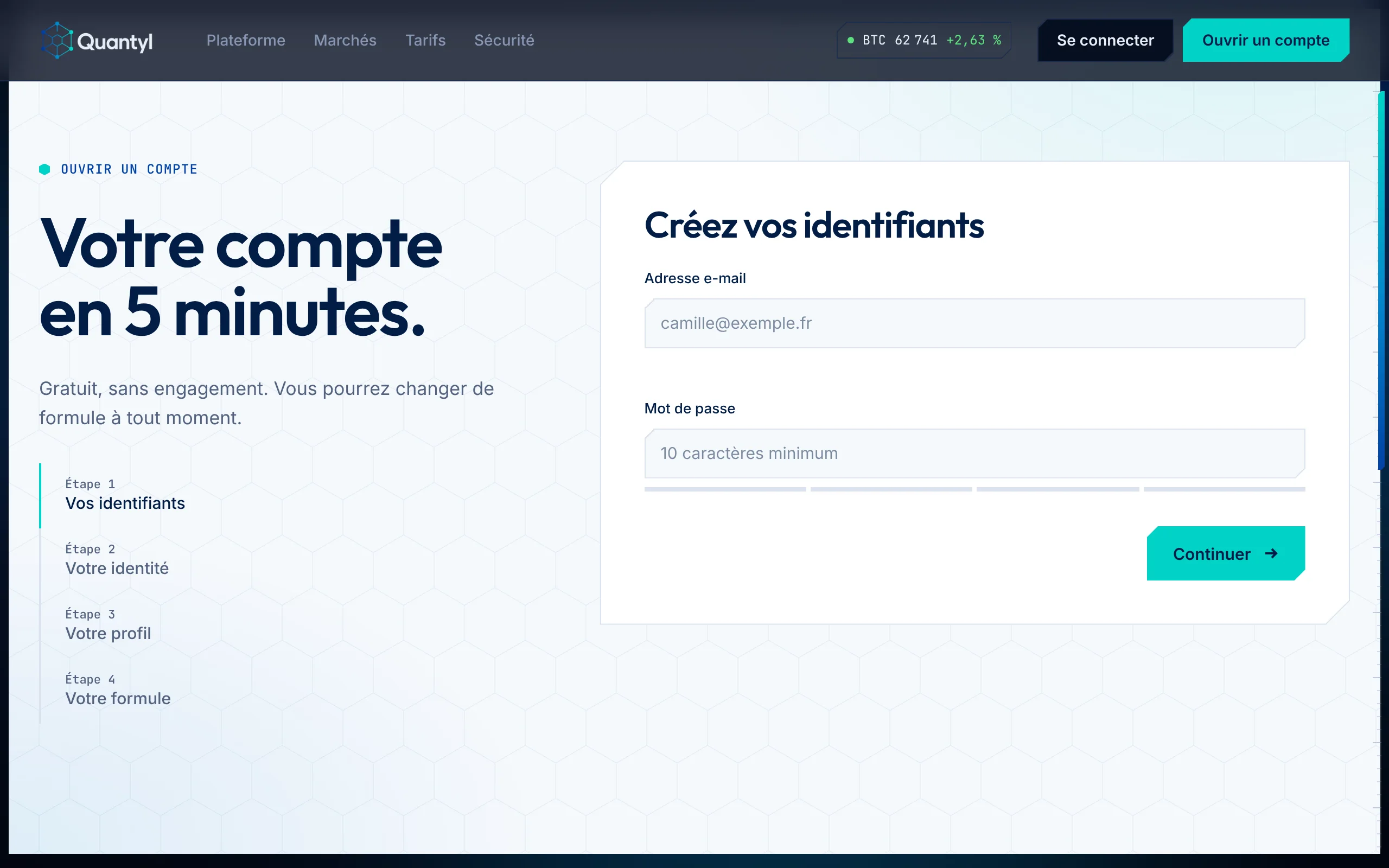Select Étape 1 Vos identifiants

[x=125, y=495]
